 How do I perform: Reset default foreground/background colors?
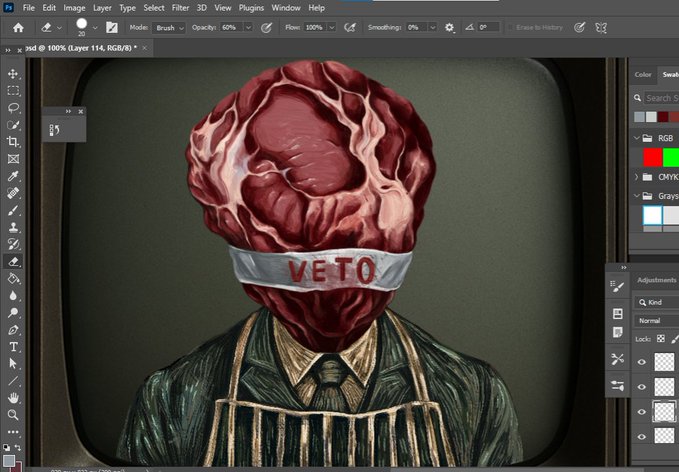tap(6, 447)
